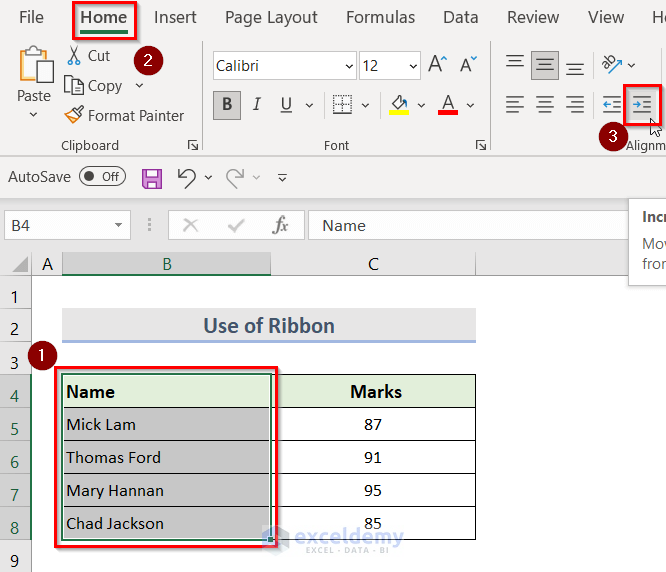Select column B header
Image resolution: width=666 pixels, height=572 pixels.
tap(166, 264)
